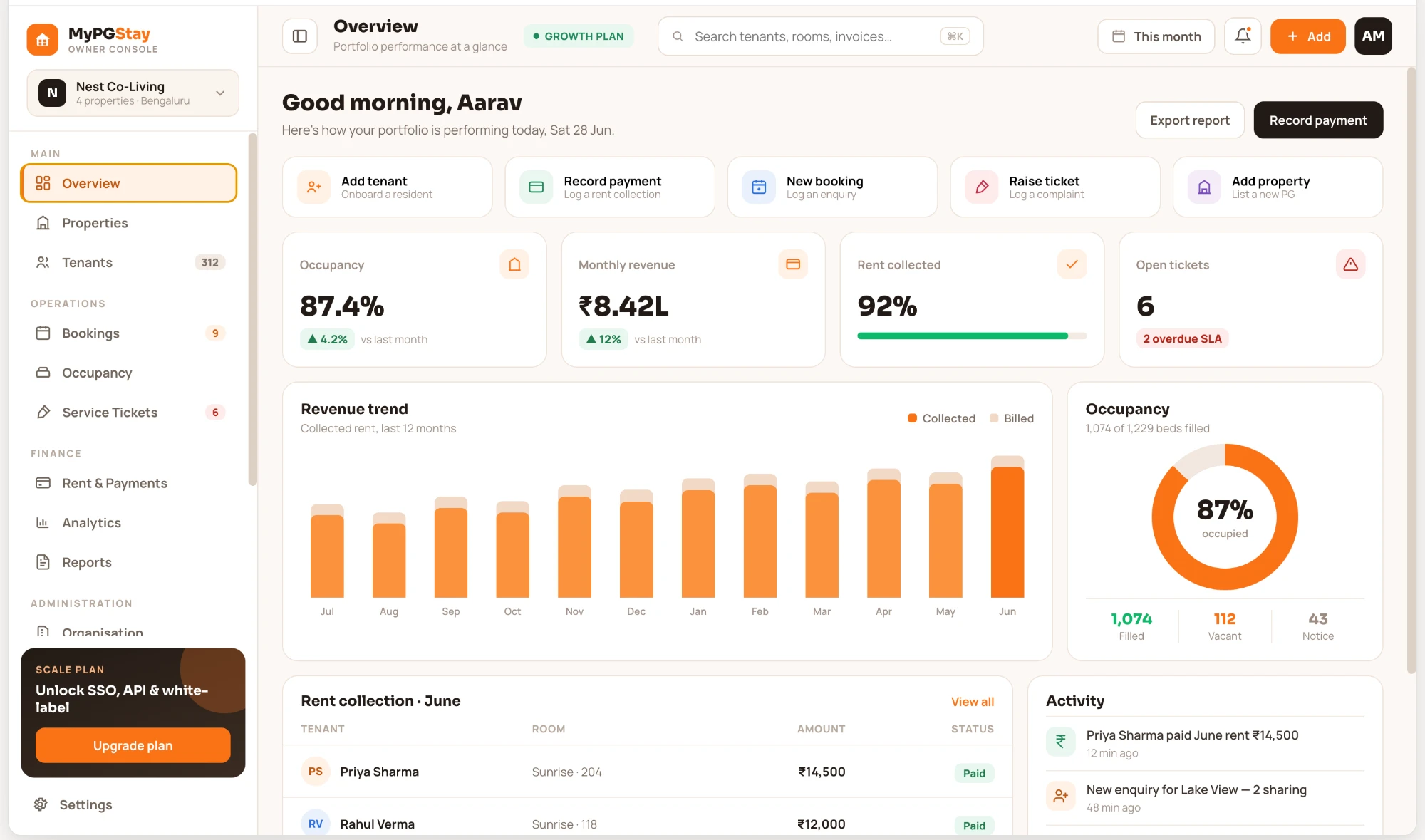Click Rahul Verma's Paid status badge

click(x=974, y=825)
